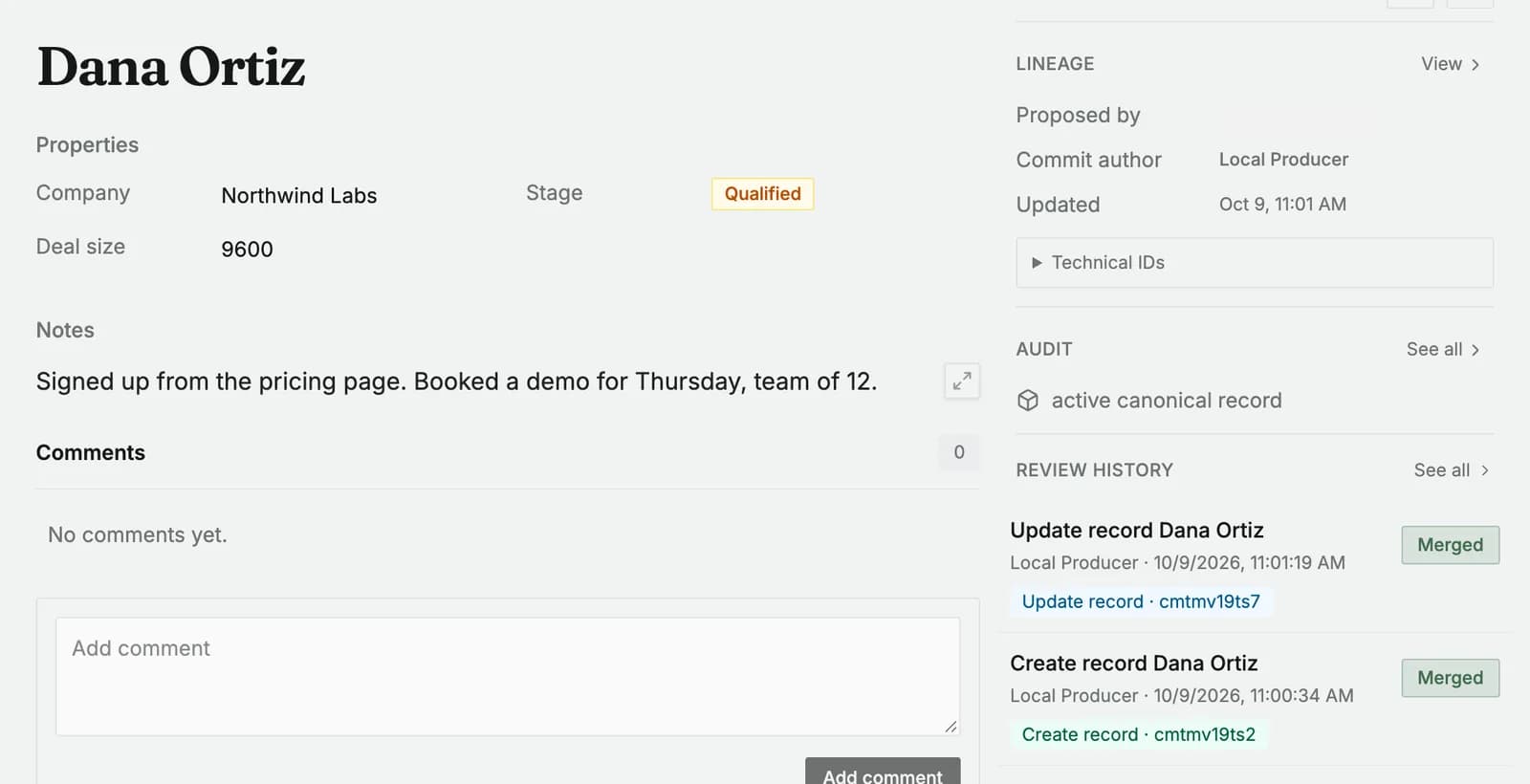Click the 10/9/2026, 11:00:34 AM timestamp line

[1182, 696]
